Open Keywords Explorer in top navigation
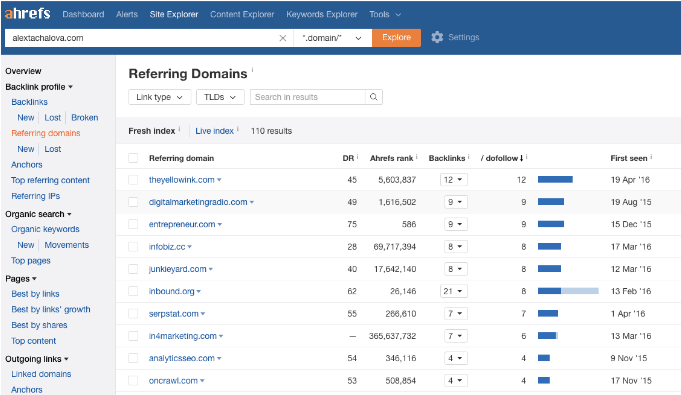 click(x=321, y=14)
